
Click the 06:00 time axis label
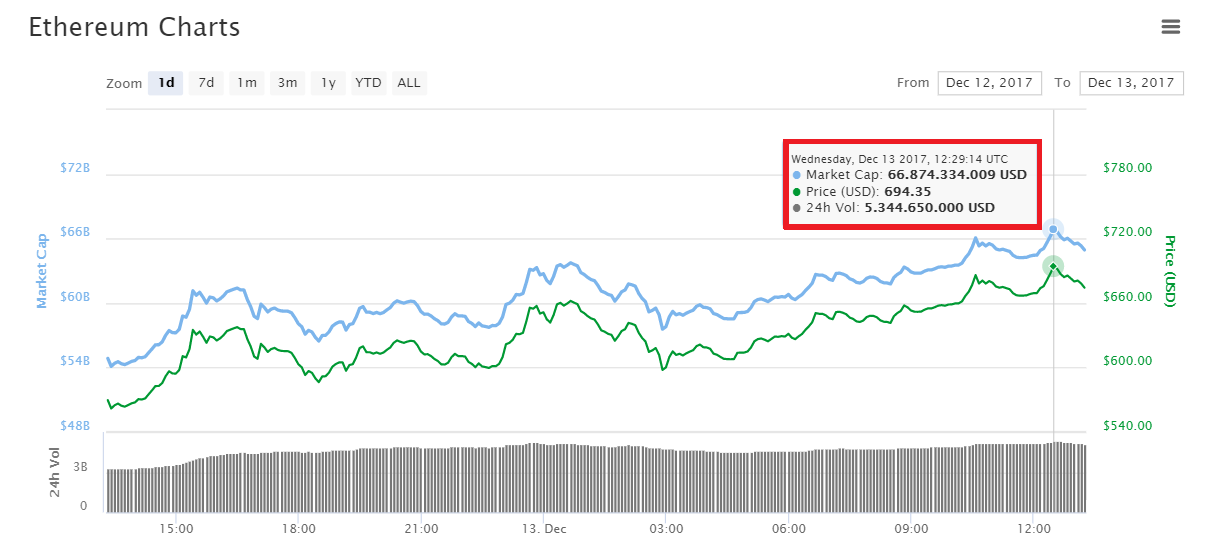click(789, 528)
